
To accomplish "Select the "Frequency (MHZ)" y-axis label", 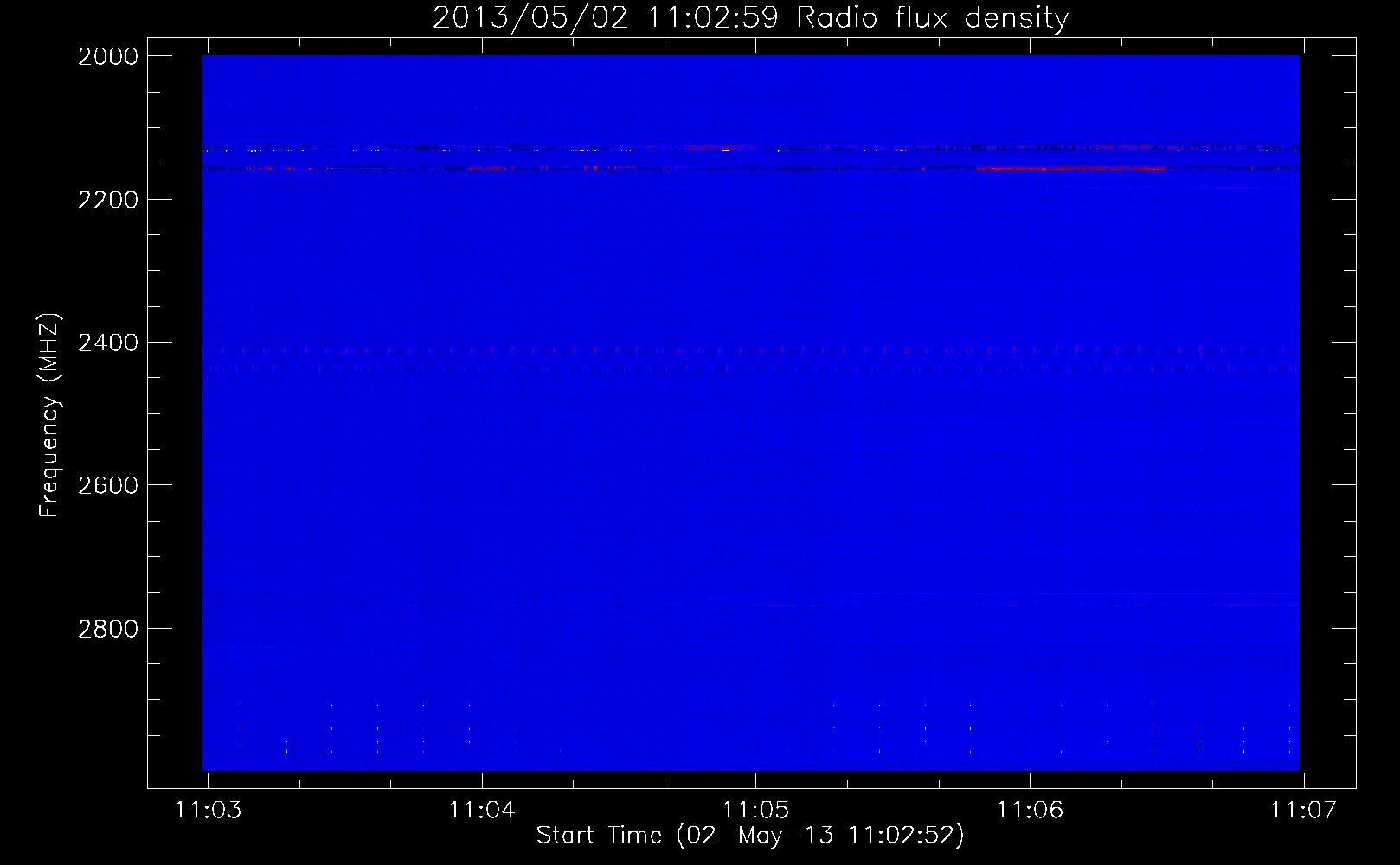I will 49,415.
